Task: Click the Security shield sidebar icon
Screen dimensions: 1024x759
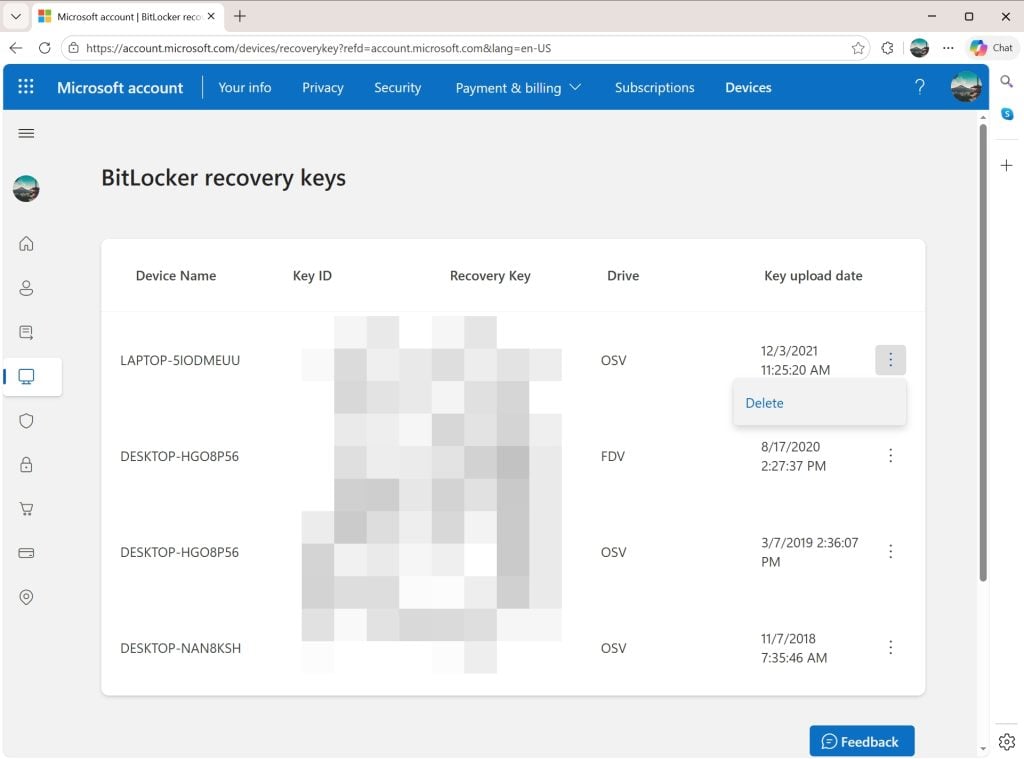Action: [x=26, y=421]
